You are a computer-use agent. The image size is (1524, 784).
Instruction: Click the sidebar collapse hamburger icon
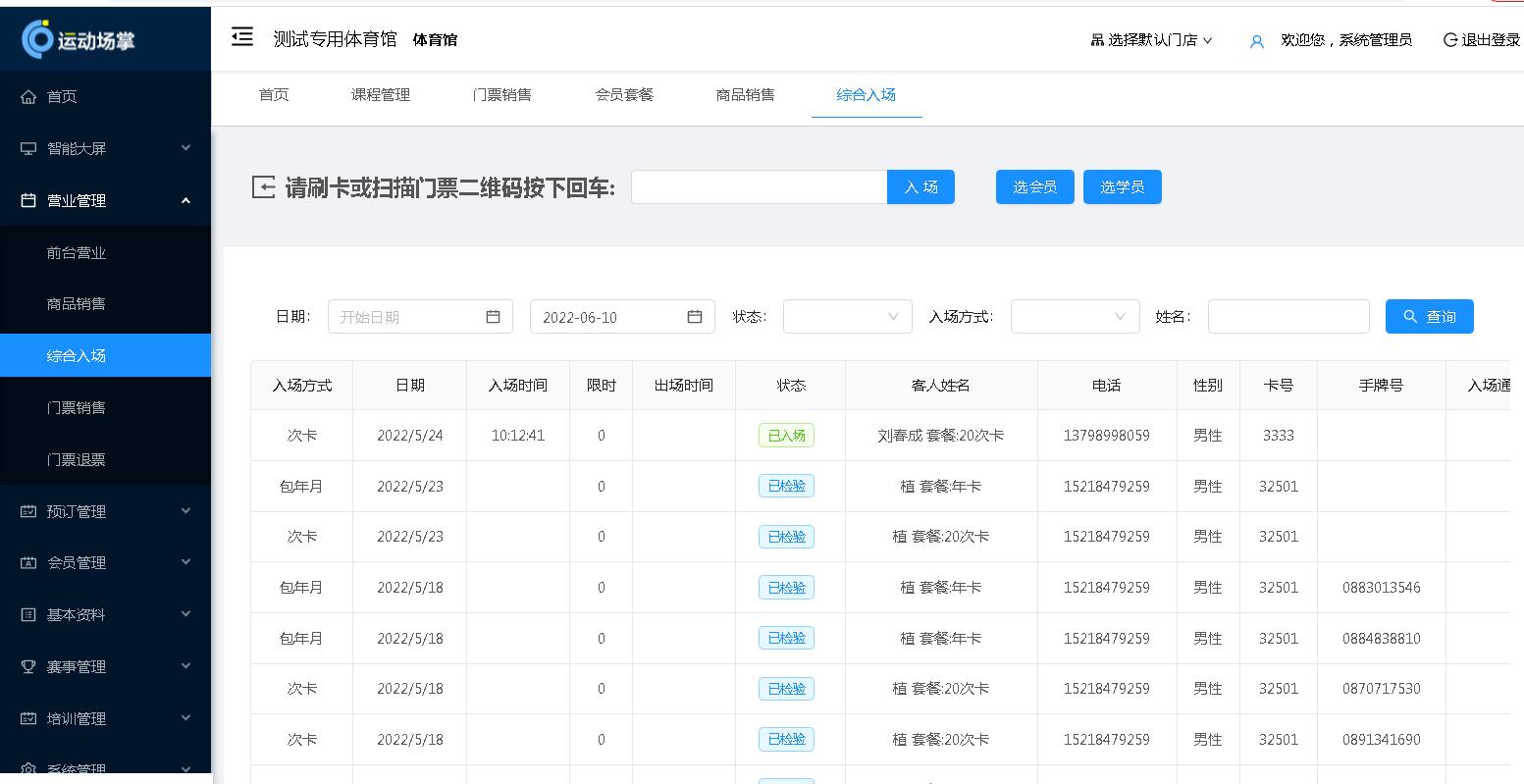(242, 35)
